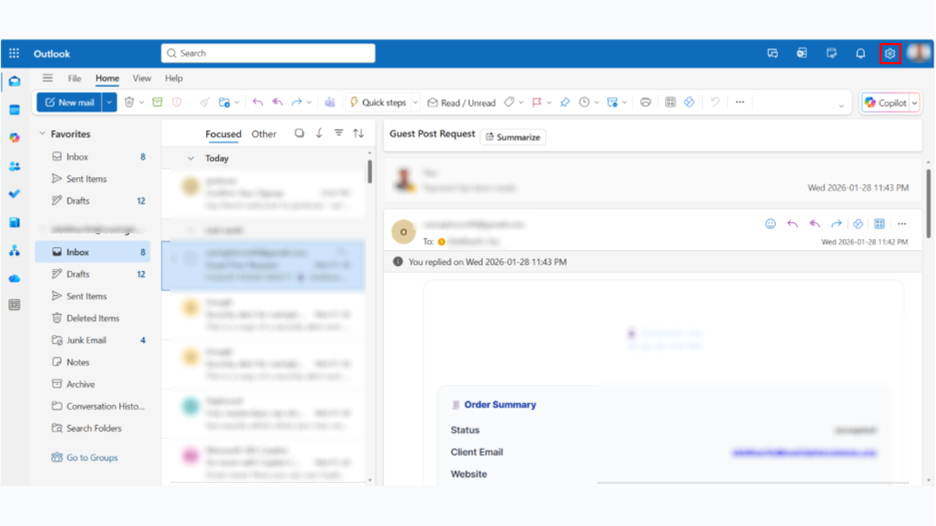Follow the Go to Groups link
The height and width of the screenshot is (526, 936).
[91, 458]
